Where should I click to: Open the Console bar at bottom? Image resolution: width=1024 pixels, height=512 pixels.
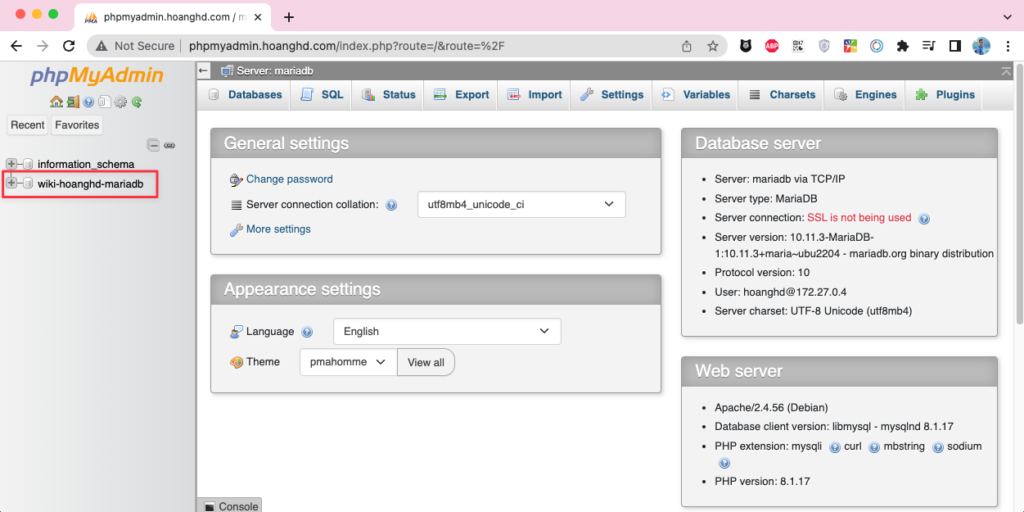[229, 505]
